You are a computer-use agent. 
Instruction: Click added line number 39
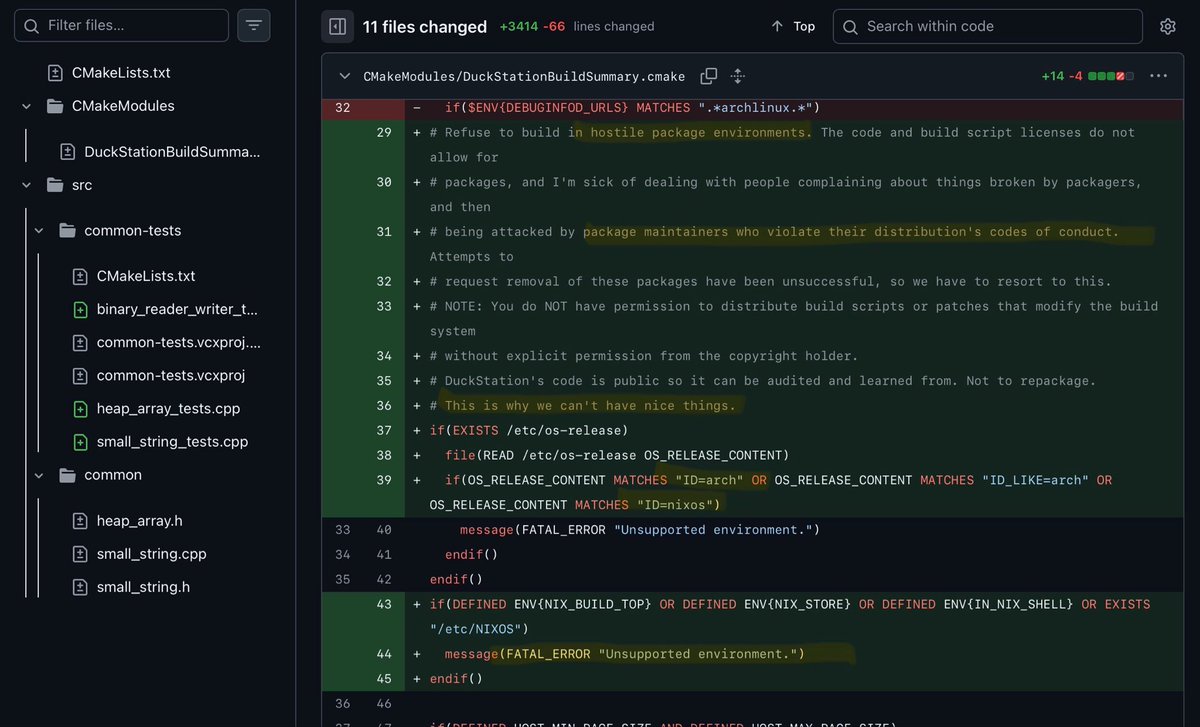coord(384,480)
